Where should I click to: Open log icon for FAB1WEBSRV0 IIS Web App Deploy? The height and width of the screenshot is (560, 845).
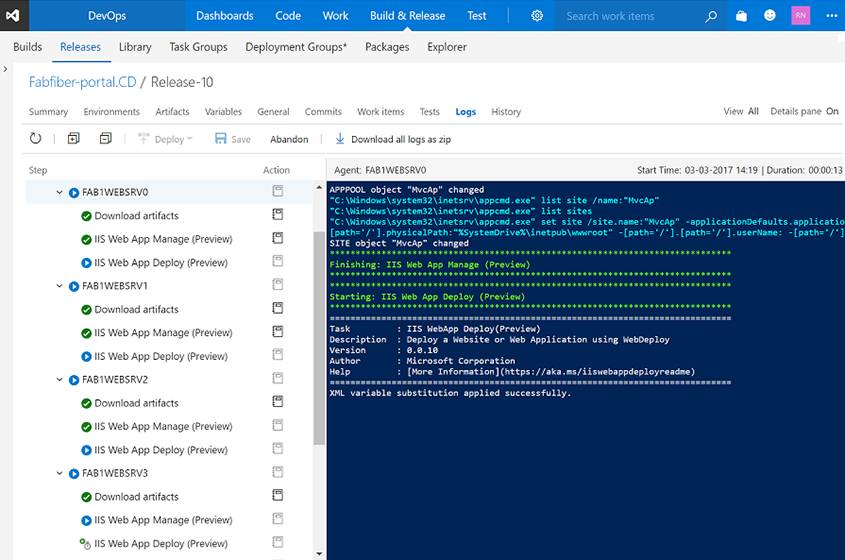[x=278, y=261]
